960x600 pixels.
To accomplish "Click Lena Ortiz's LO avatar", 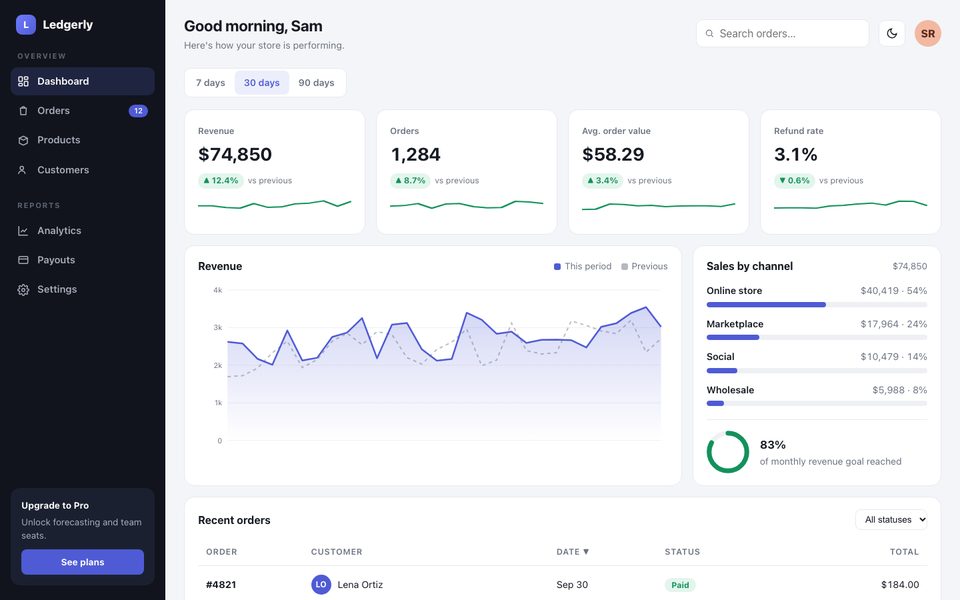I will (321, 585).
